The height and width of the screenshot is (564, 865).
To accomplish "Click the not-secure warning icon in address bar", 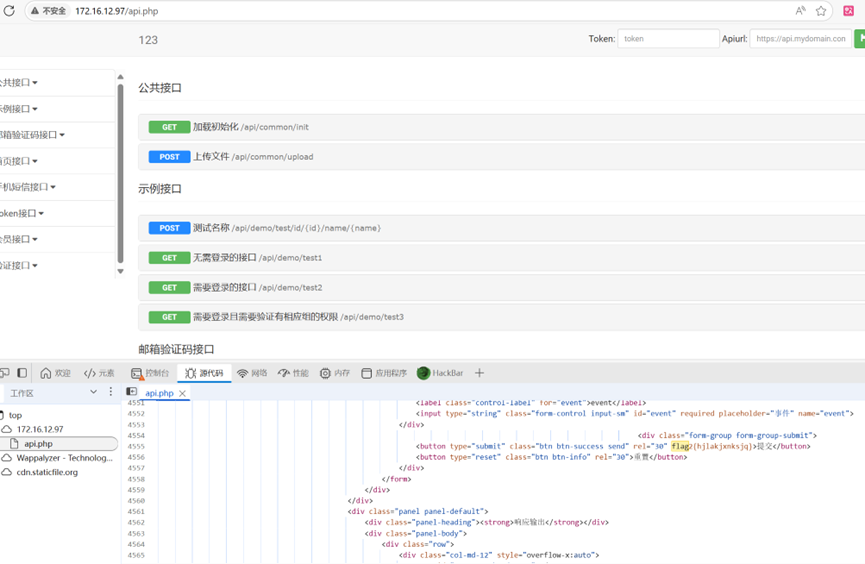I will pos(34,11).
